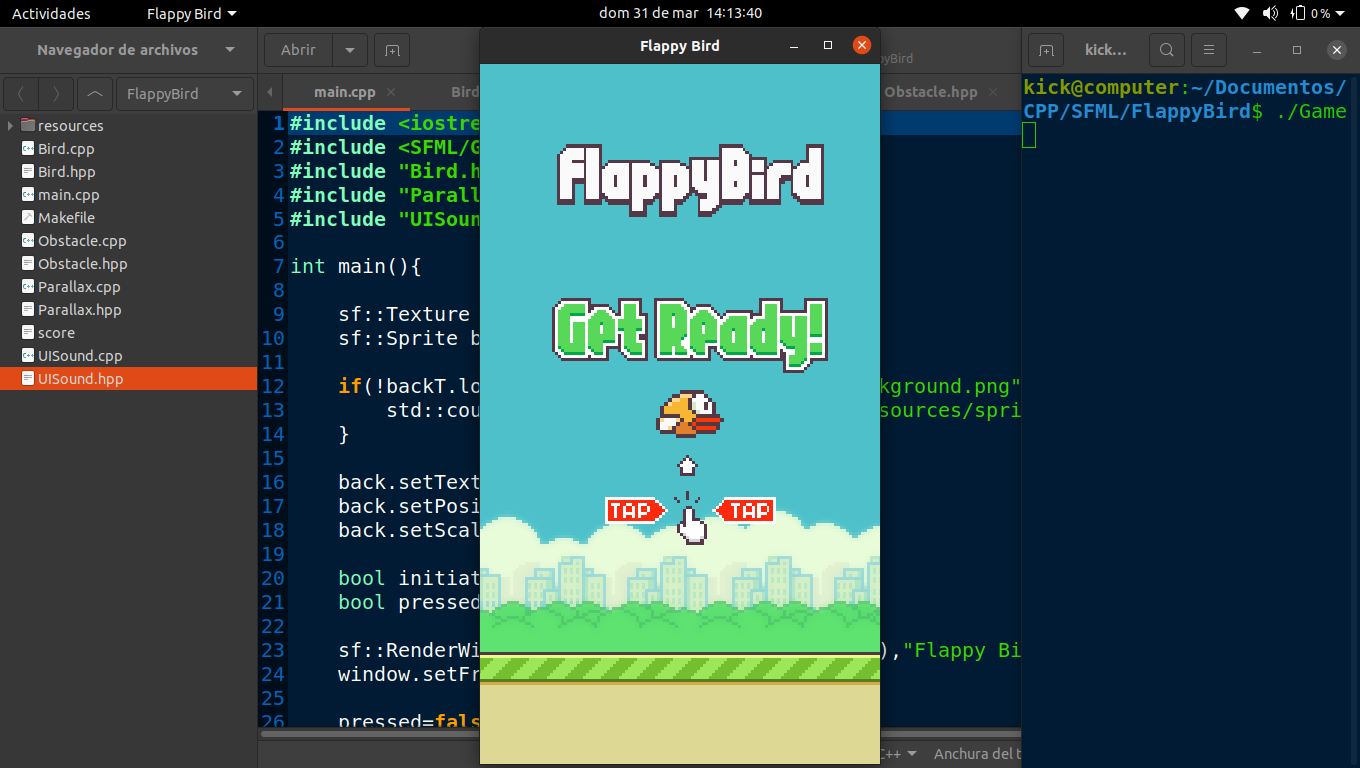Click the network status icon
This screenshot has height=768, width=1360.
1242,13
